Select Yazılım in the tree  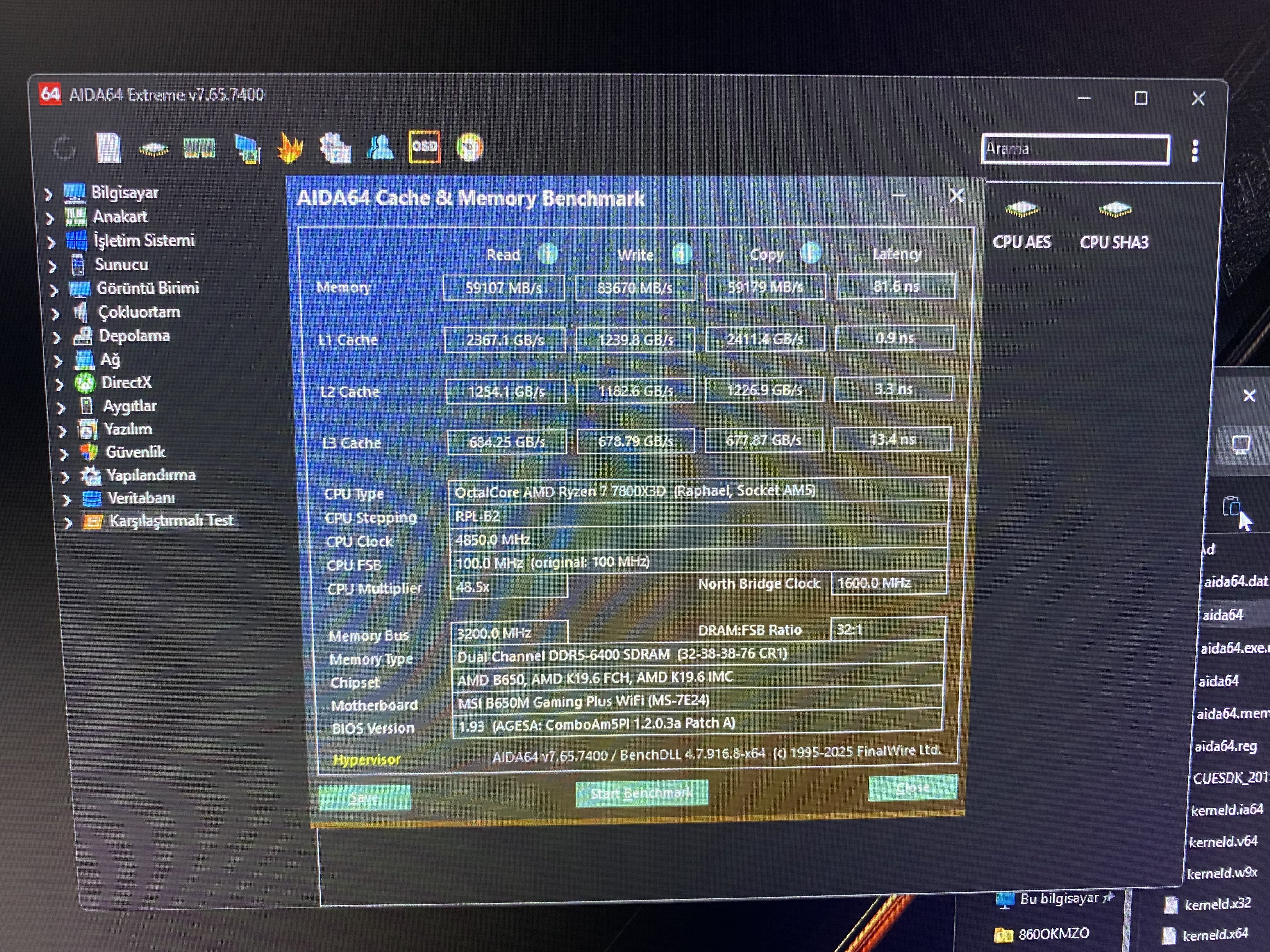pos(128,429)
